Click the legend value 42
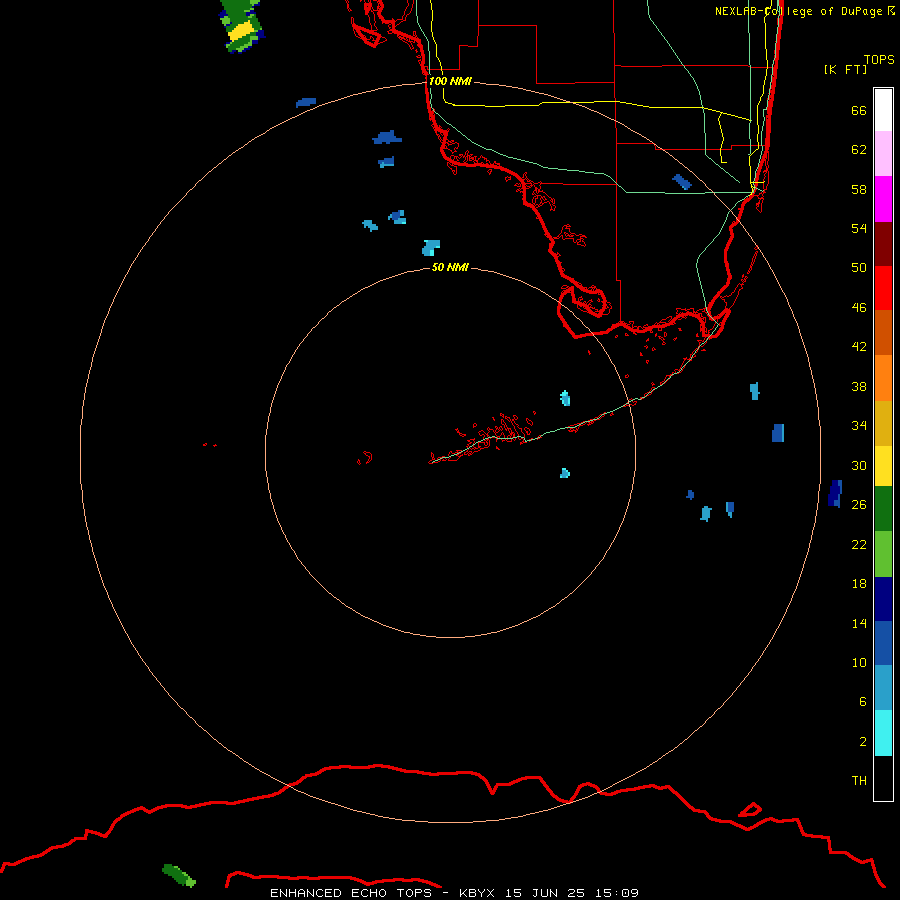This screenshot has width=900, height=900. point(859,347)
